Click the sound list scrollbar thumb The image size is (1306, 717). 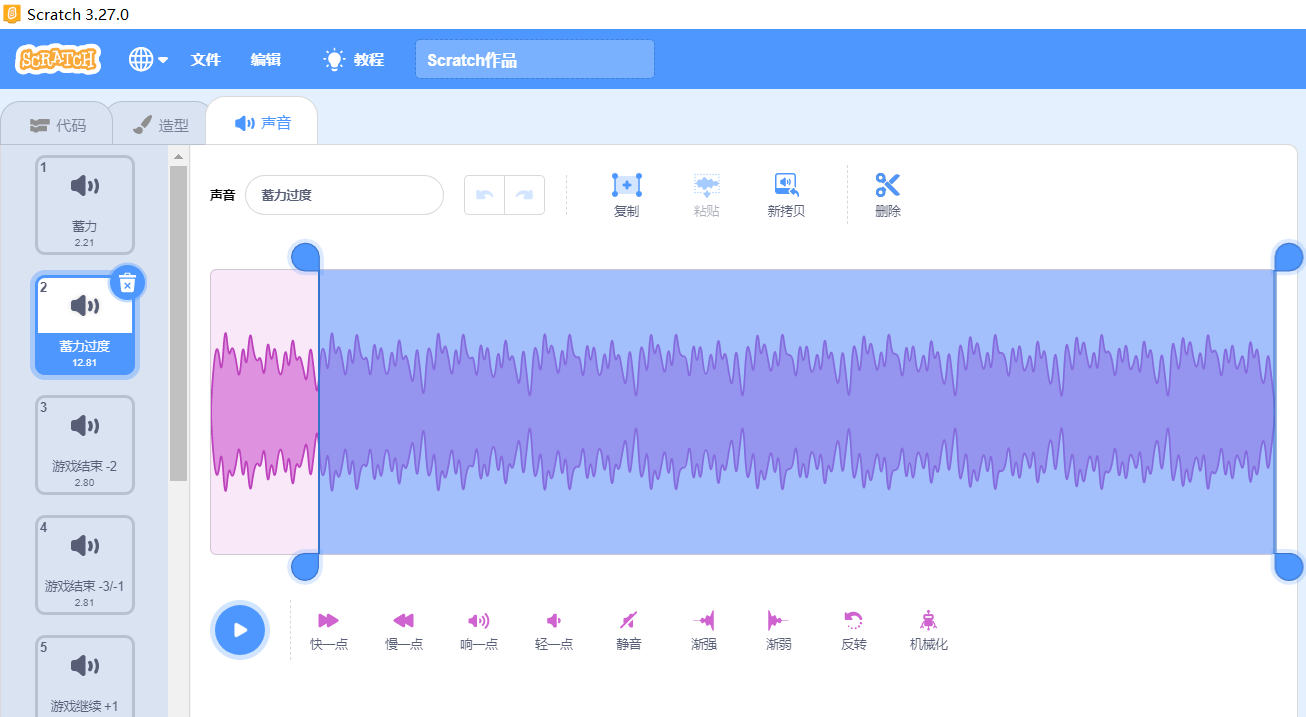click(178, 323)
